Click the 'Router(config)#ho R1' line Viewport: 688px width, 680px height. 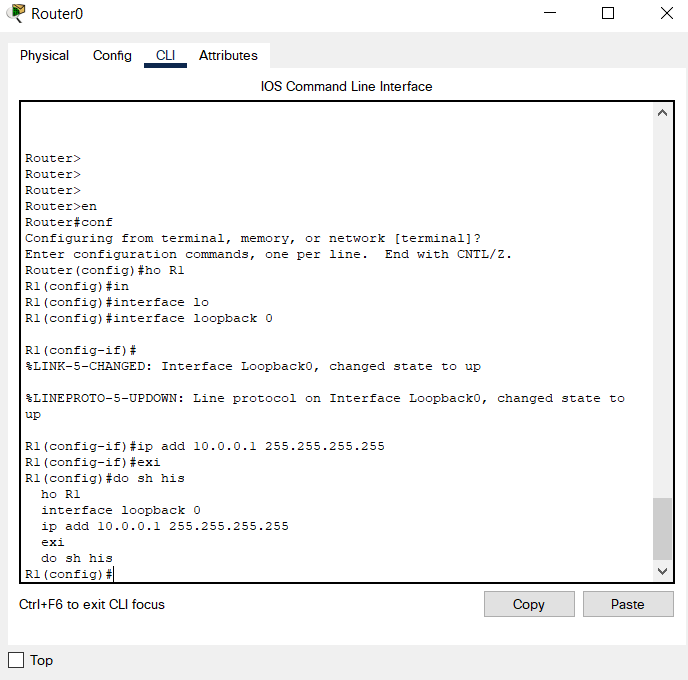pyautogui.click(x=104, y=270)
